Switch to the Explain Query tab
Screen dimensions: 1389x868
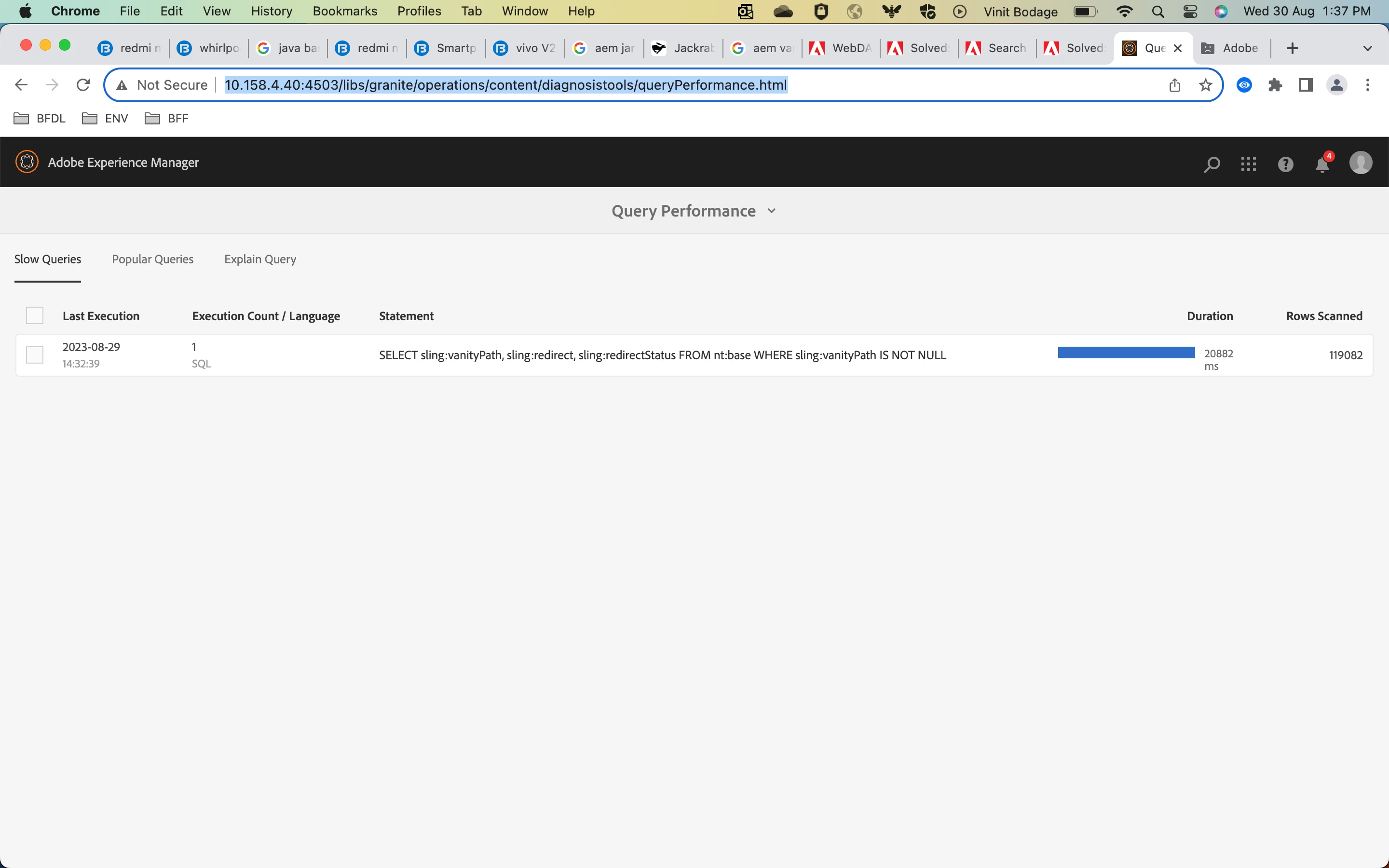coord(260,259)
